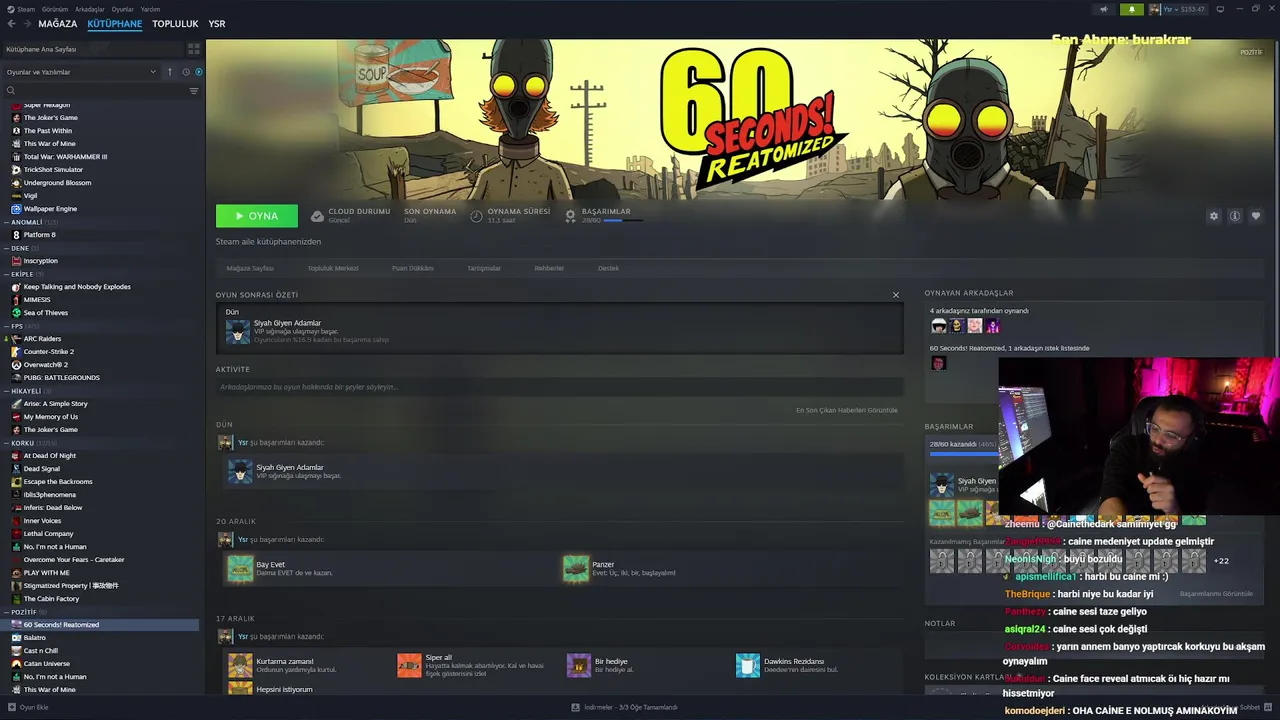Open the Görünüm menu
The width and height of the screenshot is (1280, 720).
(54, 9)
